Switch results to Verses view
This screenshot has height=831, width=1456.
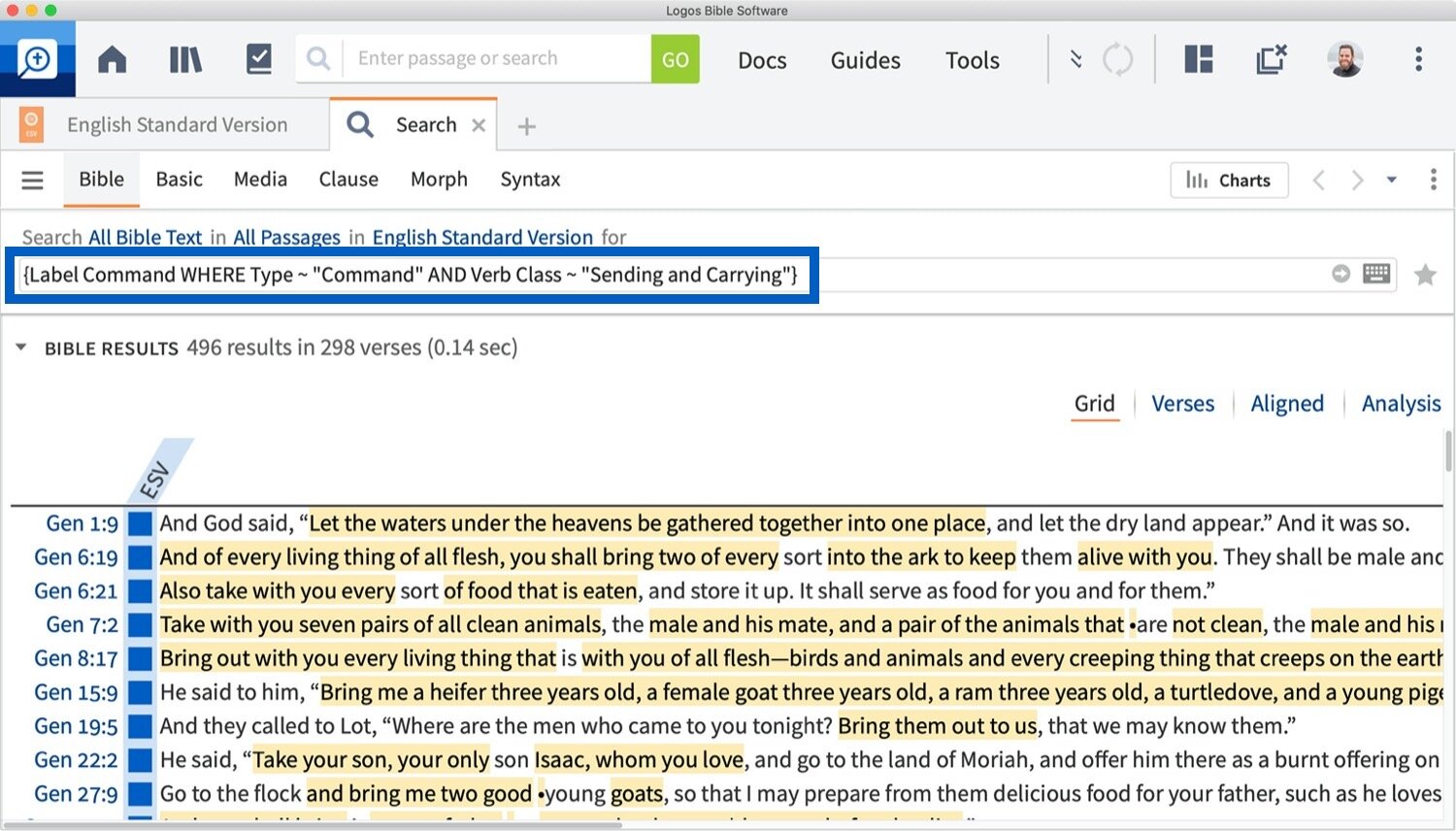pos(1182,404)
